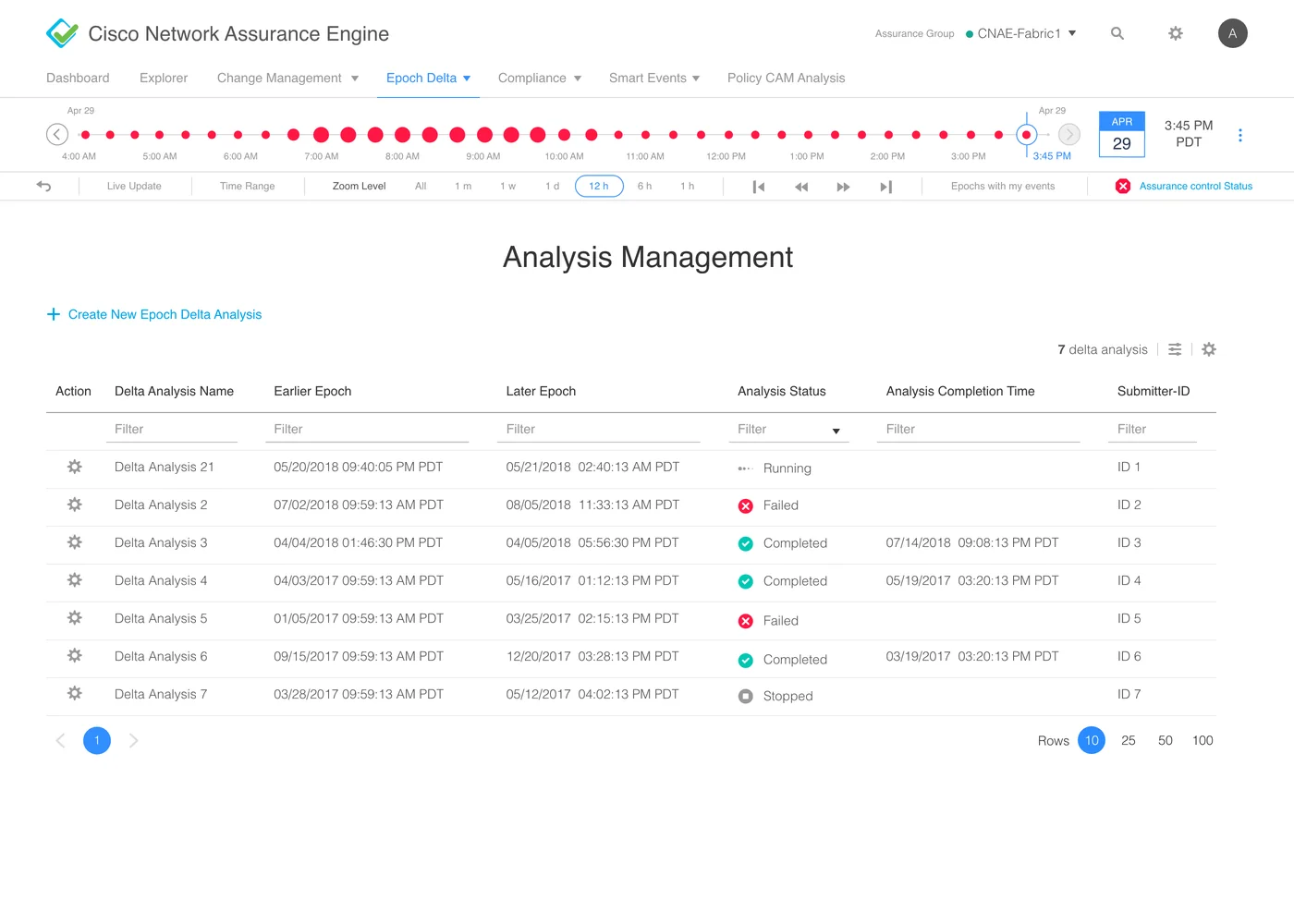Focus the Later Epoch filter field

click(x=598, y=430)
